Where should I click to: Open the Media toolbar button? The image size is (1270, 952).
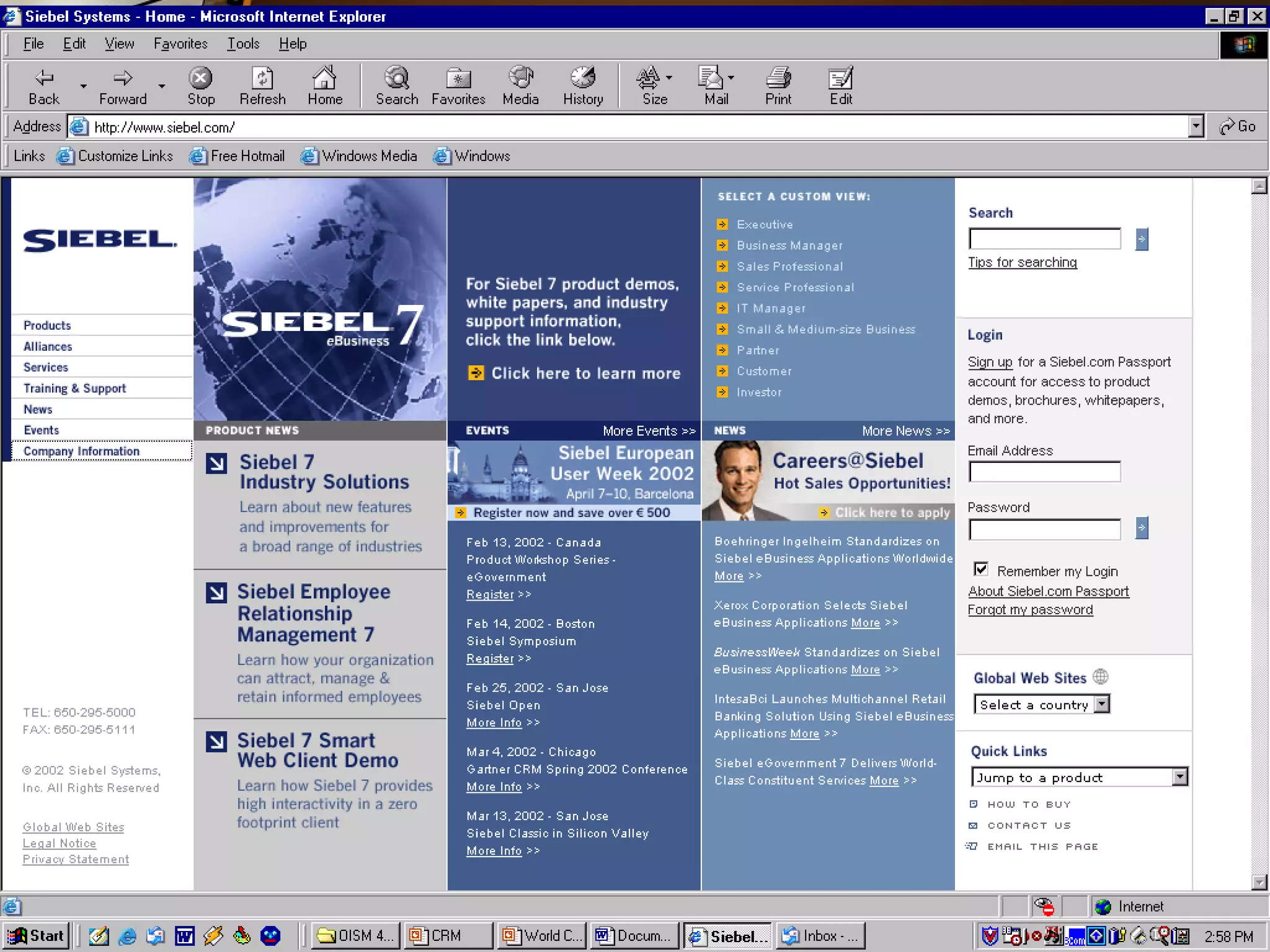pos(520,86)
